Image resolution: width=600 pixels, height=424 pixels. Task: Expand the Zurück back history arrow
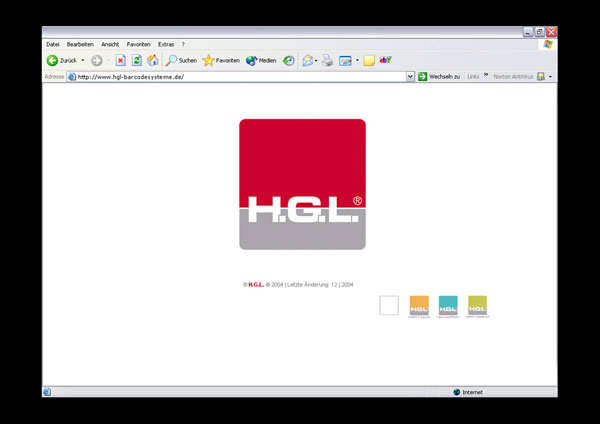[x=83, y=60]
